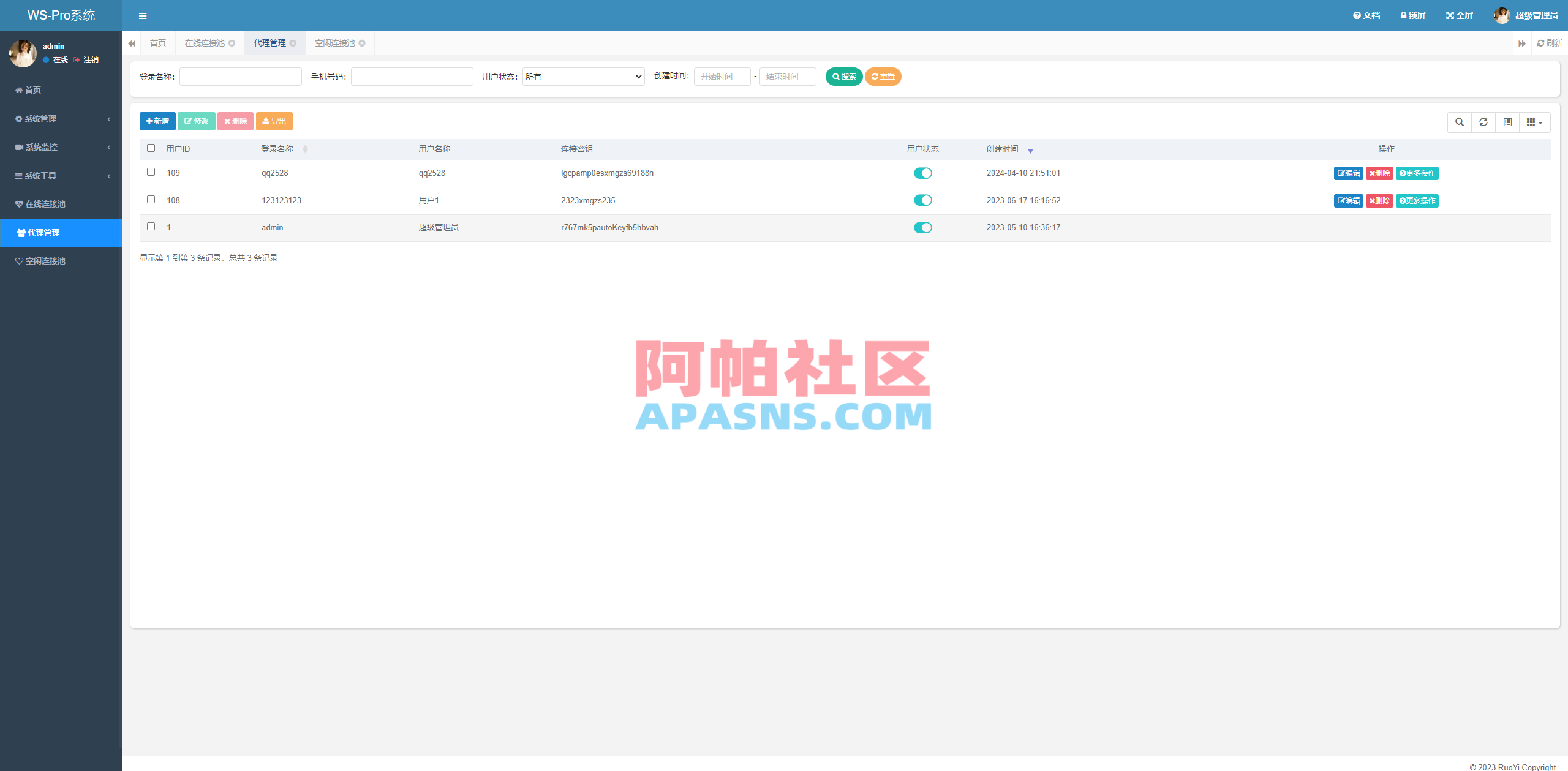Image resolution: width=1568 pixels, height=771 pixels.
Task: Show the table search bar with magnifier icon
Action: coord(1459,122)
